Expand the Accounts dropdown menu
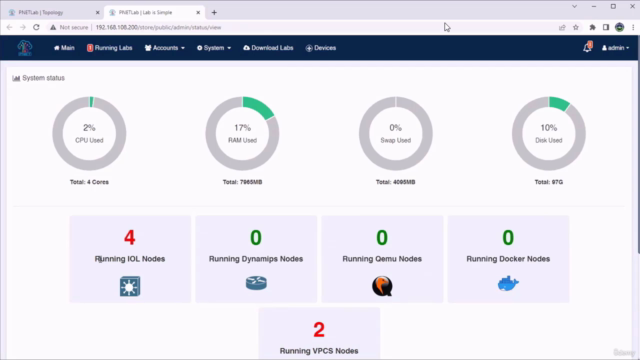 pos(164,48)
